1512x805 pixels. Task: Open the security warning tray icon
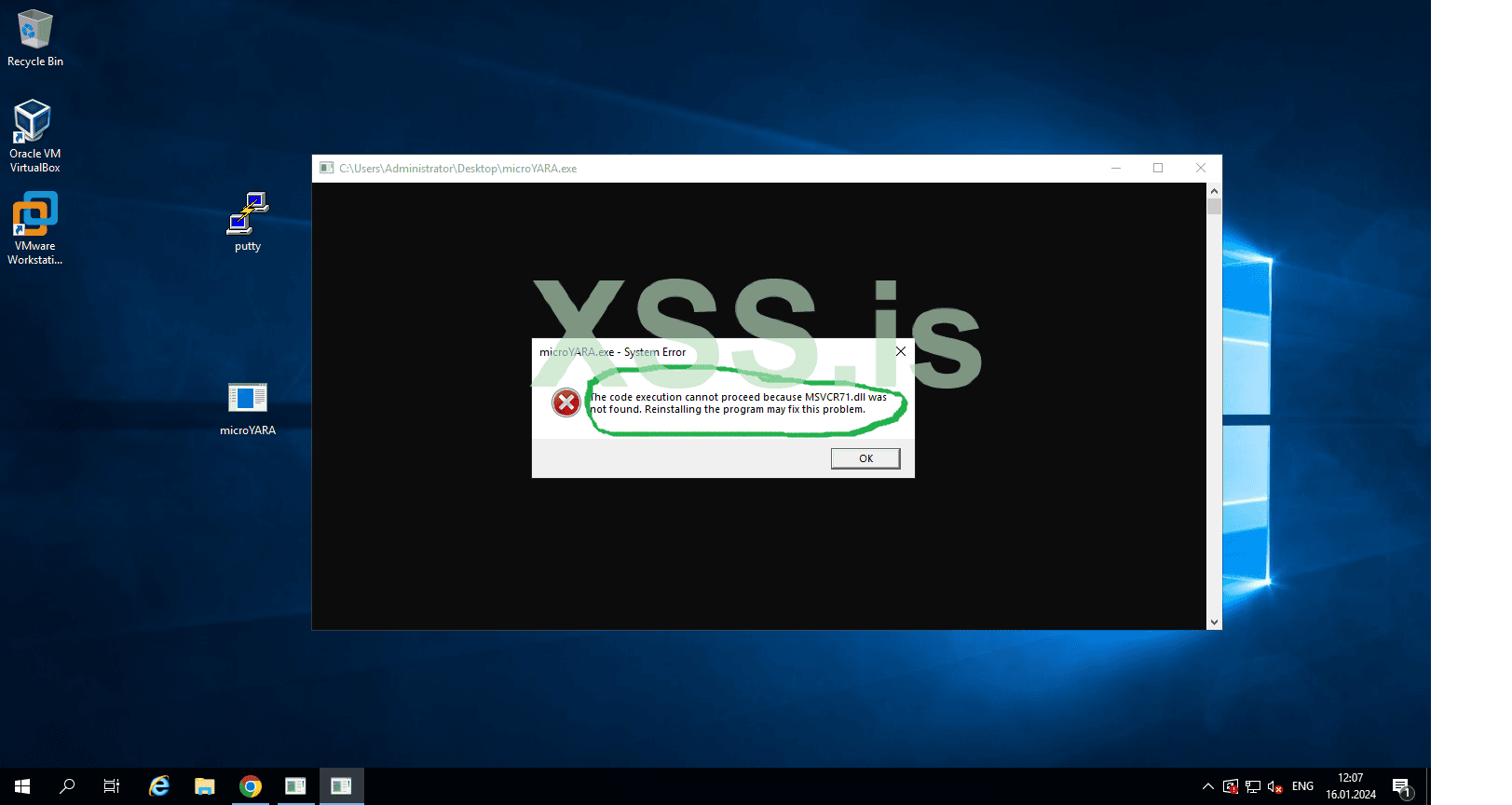(x=1231, y=786)
